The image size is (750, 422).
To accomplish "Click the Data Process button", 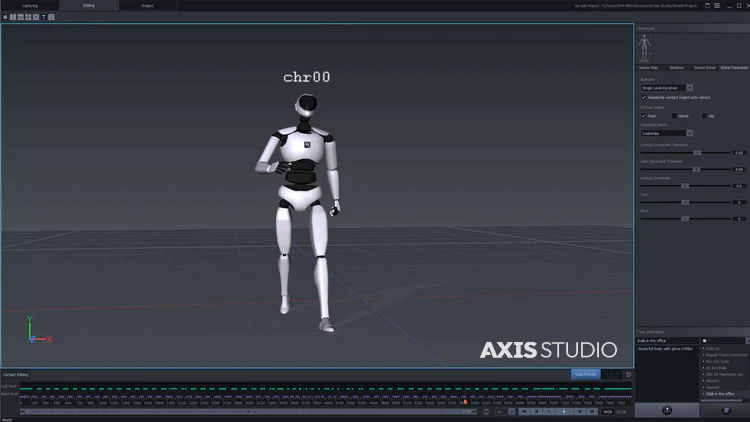I will point(585,375).
